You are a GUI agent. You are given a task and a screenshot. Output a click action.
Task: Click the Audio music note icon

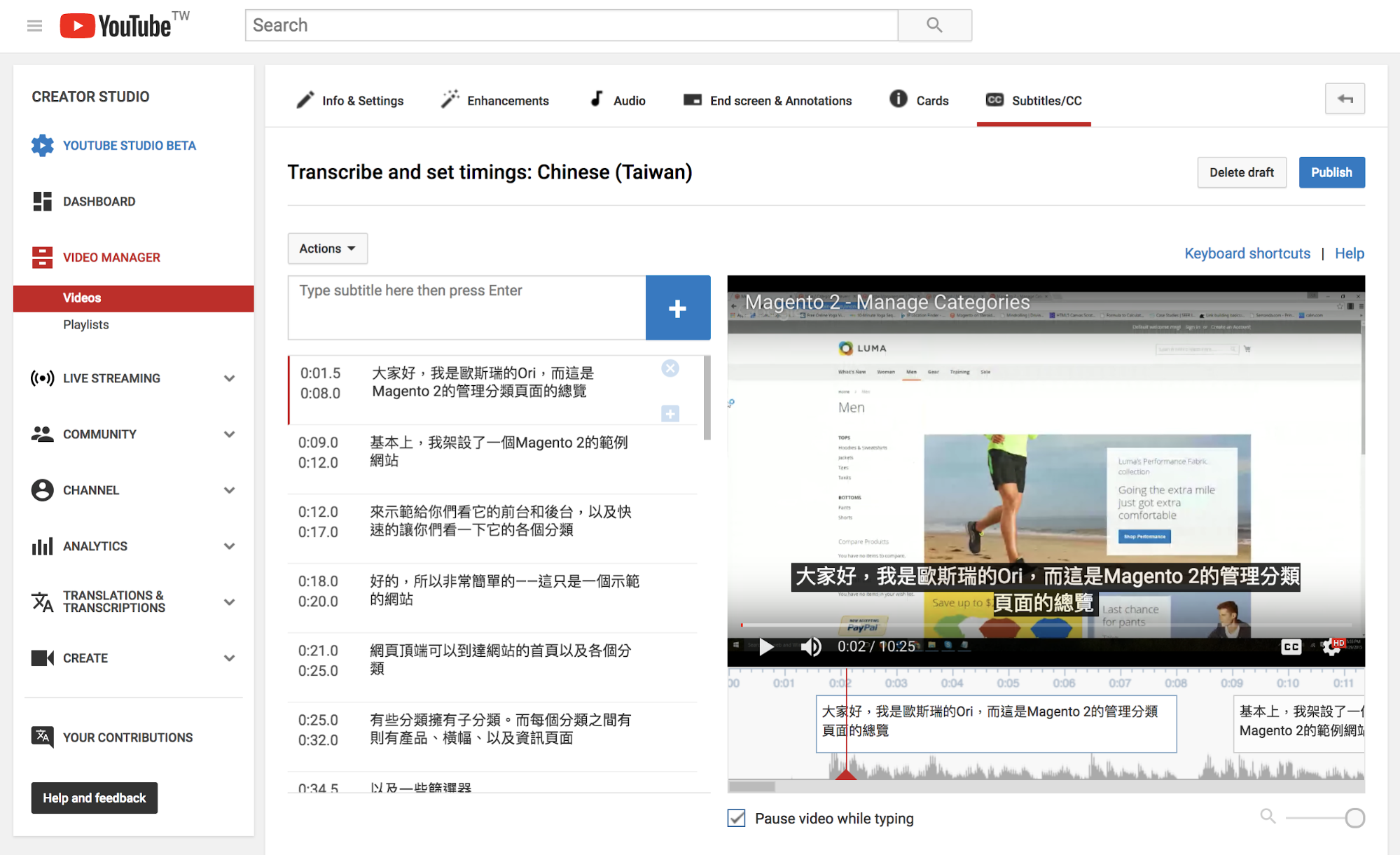pyautogui.click(x=596, y=99)
